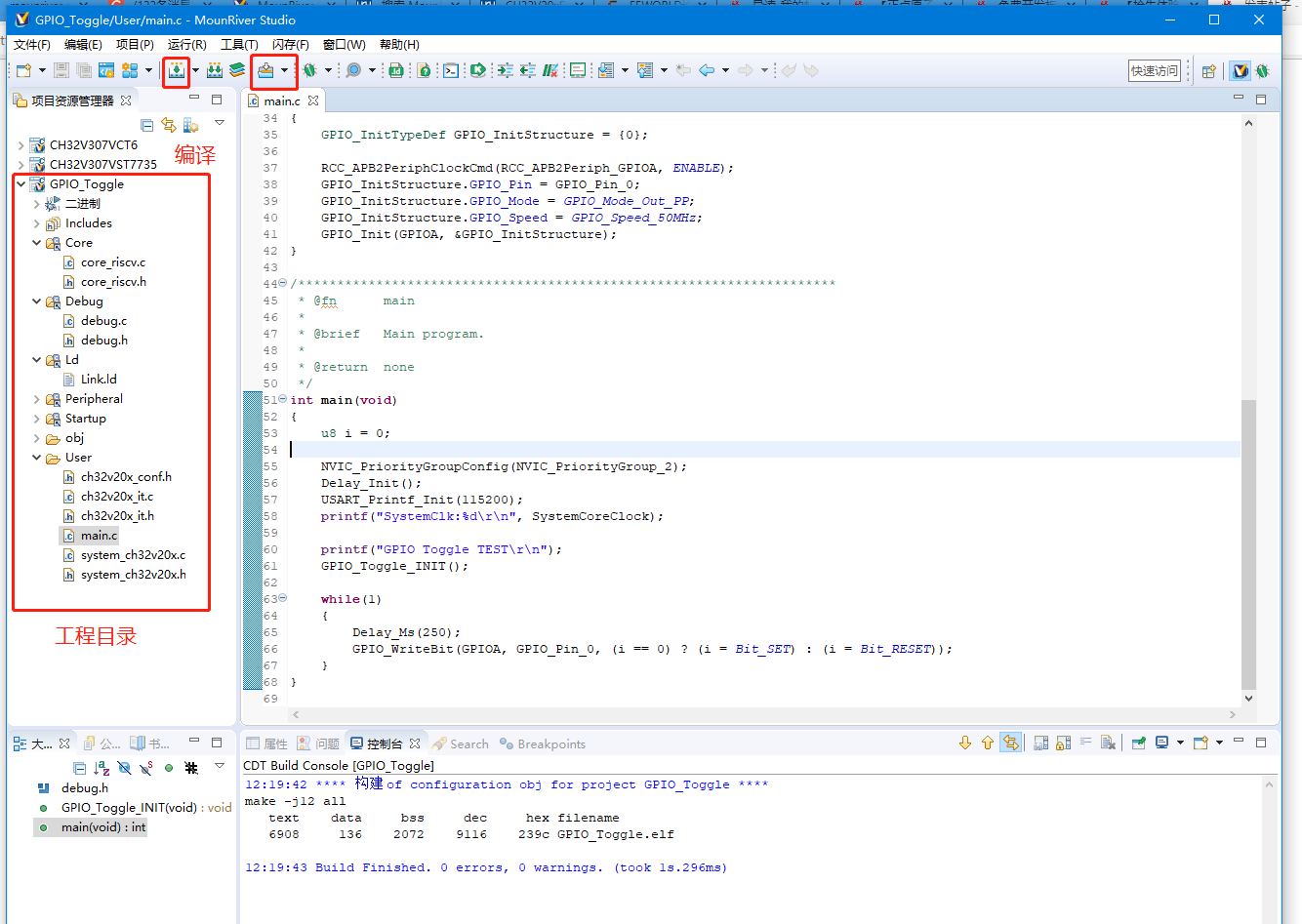
Task: Expand the Peripheral folder
Action: (37, 398)
